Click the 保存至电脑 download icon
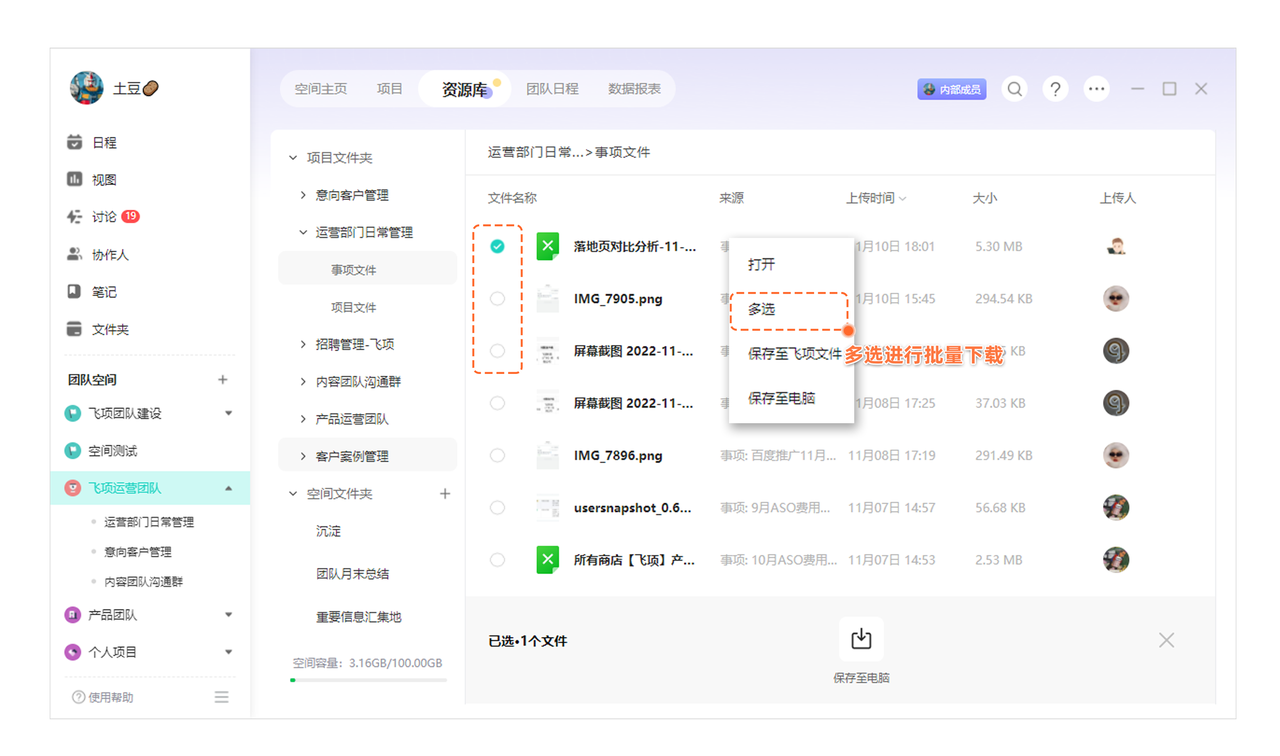 click(860, 640)
